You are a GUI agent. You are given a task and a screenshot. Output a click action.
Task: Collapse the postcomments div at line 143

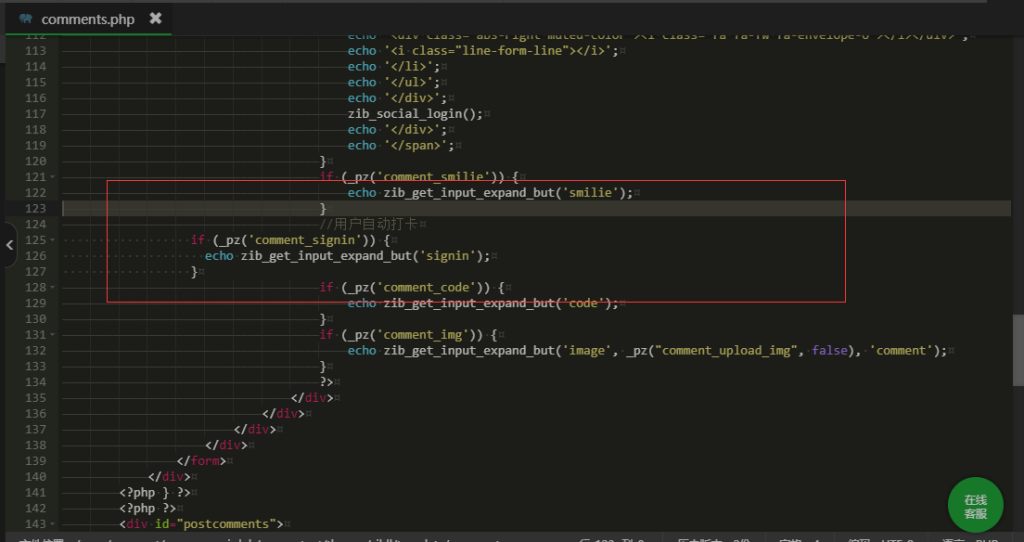53,523
